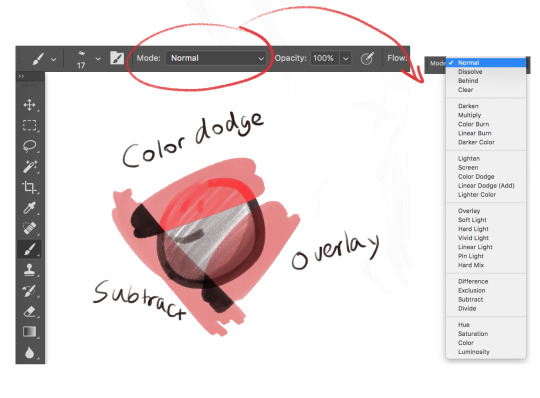The height and width of the screenshot is (398, 540).
Task: Select the Lasso tool
Action: tap(29, 146)
